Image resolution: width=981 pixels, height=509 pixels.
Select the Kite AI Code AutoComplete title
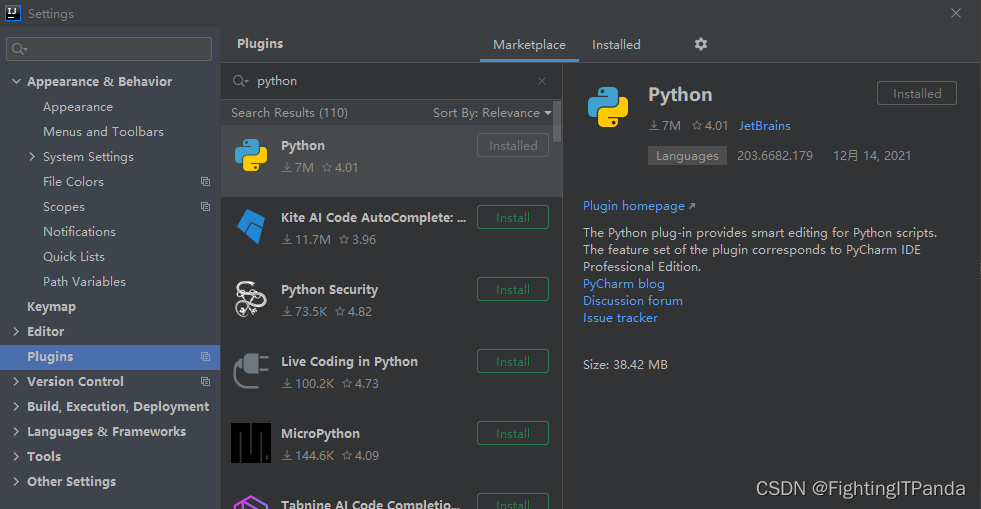click(x=374, y=218)
